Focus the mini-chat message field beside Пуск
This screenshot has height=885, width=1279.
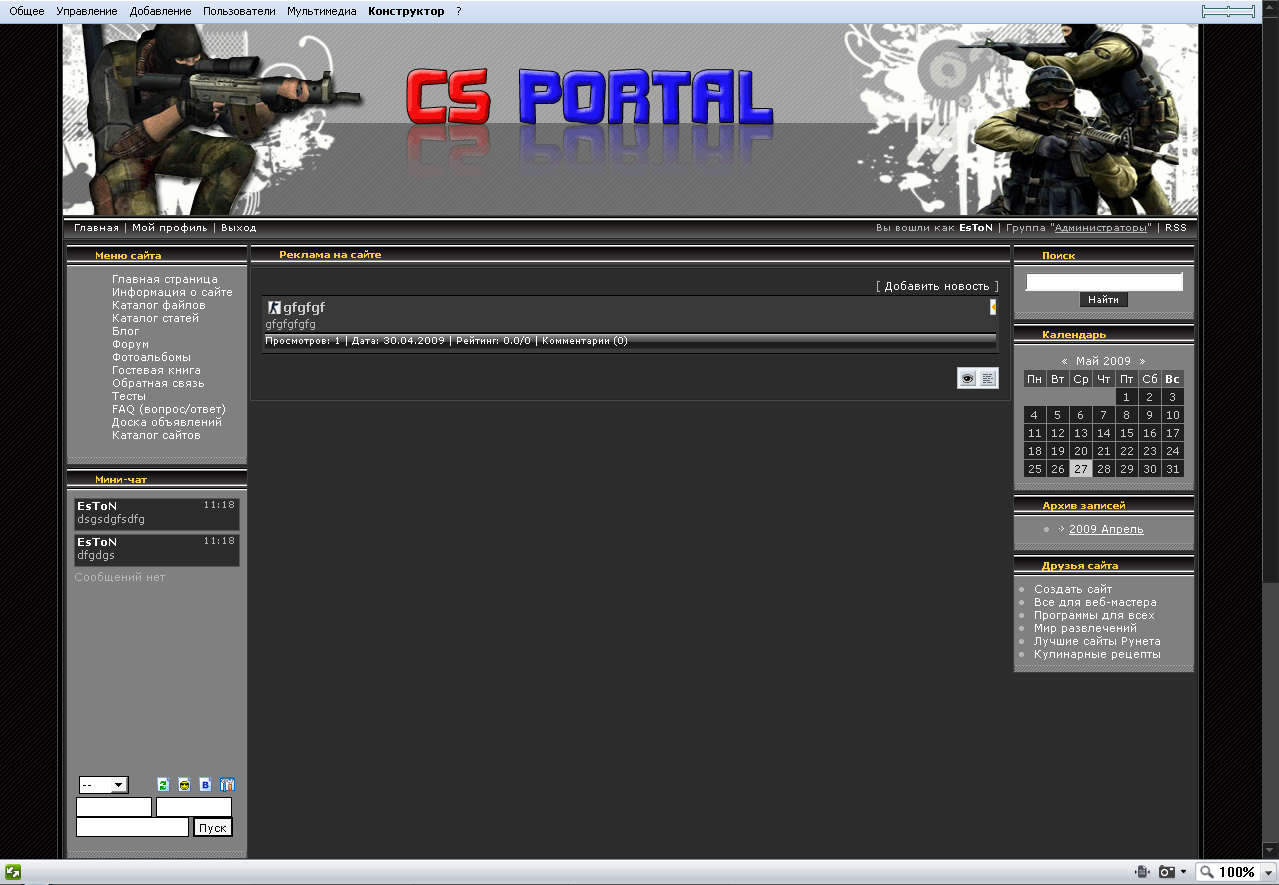click(x=132, y=828)
